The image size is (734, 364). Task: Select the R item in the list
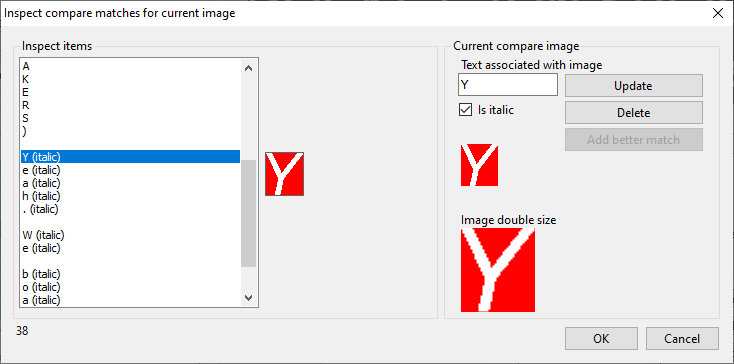(x=131, y=105)
